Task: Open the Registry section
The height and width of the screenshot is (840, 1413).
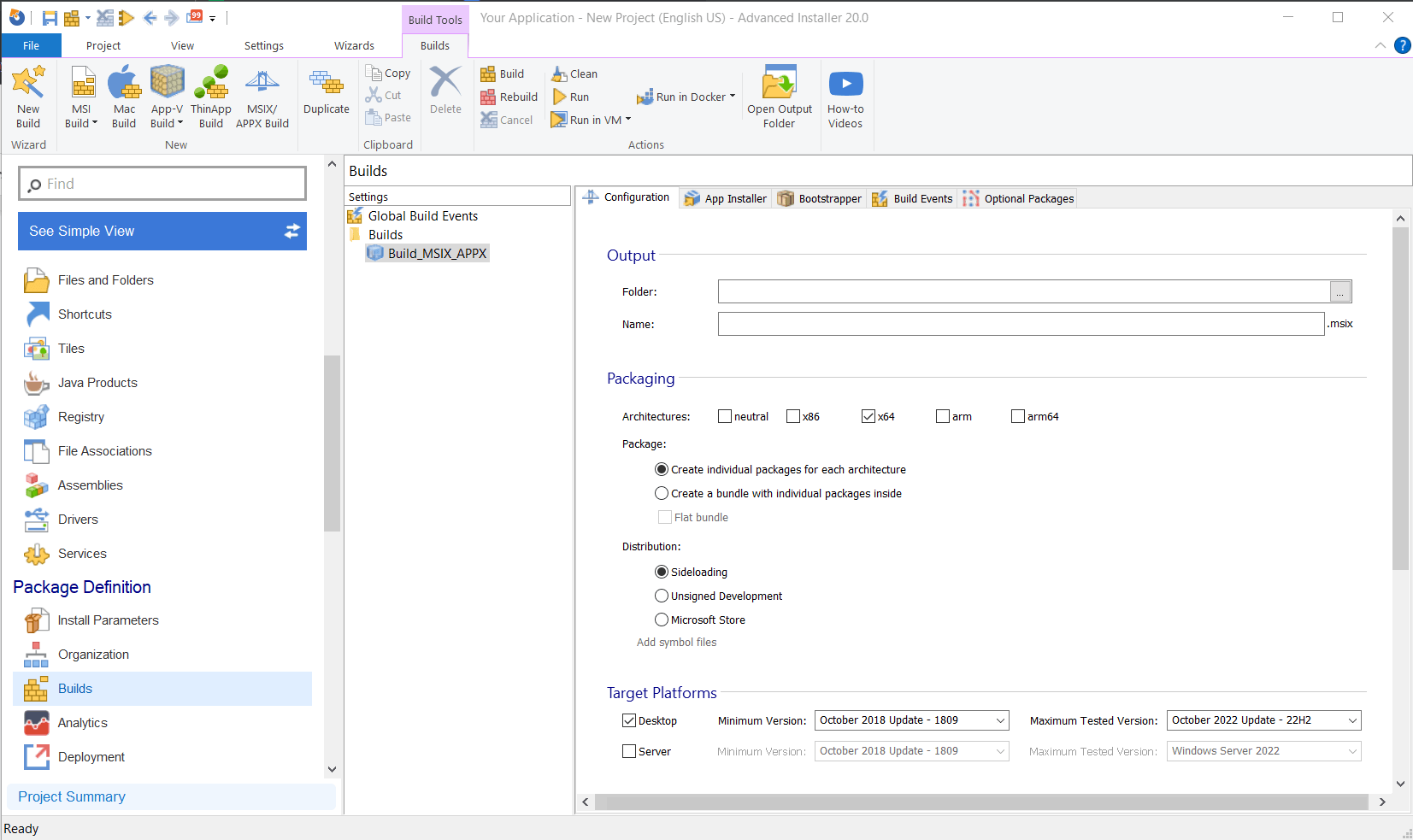Action: (x=81, y=416)
